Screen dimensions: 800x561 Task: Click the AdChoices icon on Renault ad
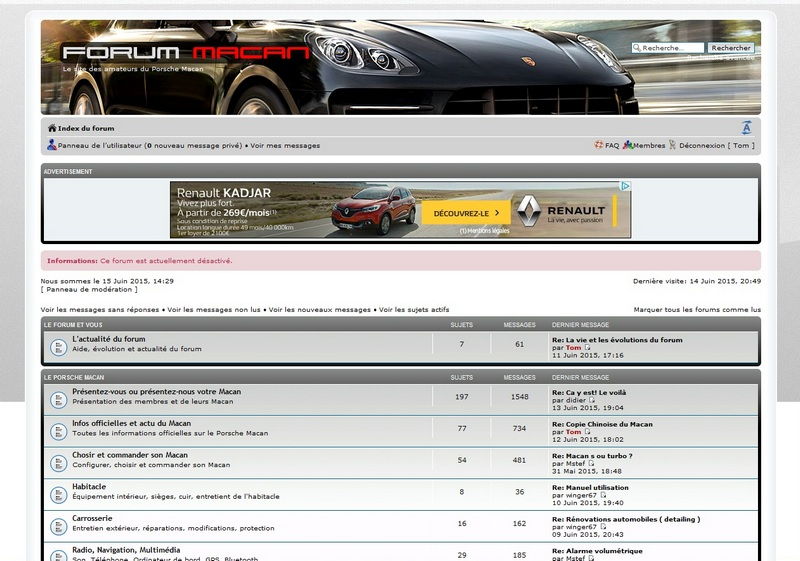point(626,186)
